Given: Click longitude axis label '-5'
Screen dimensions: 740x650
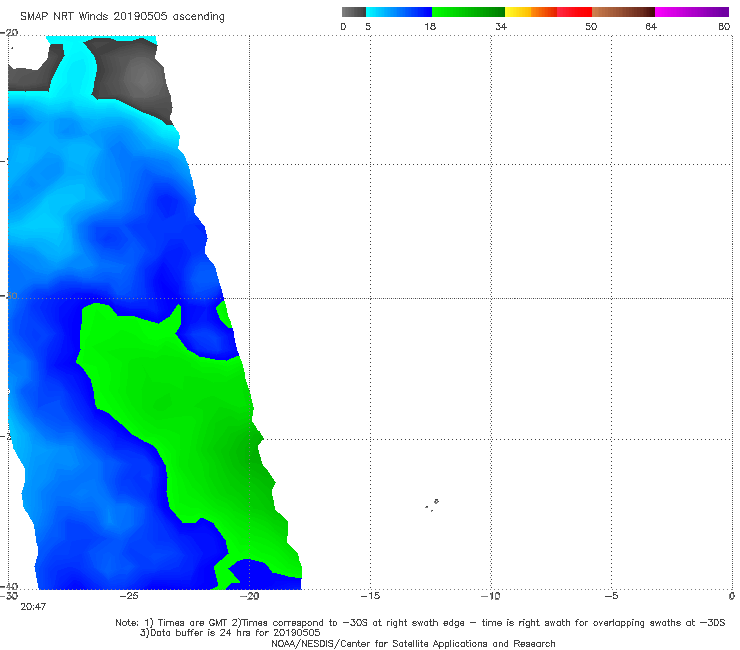Looking at the screenshot, I should point(612,596).
